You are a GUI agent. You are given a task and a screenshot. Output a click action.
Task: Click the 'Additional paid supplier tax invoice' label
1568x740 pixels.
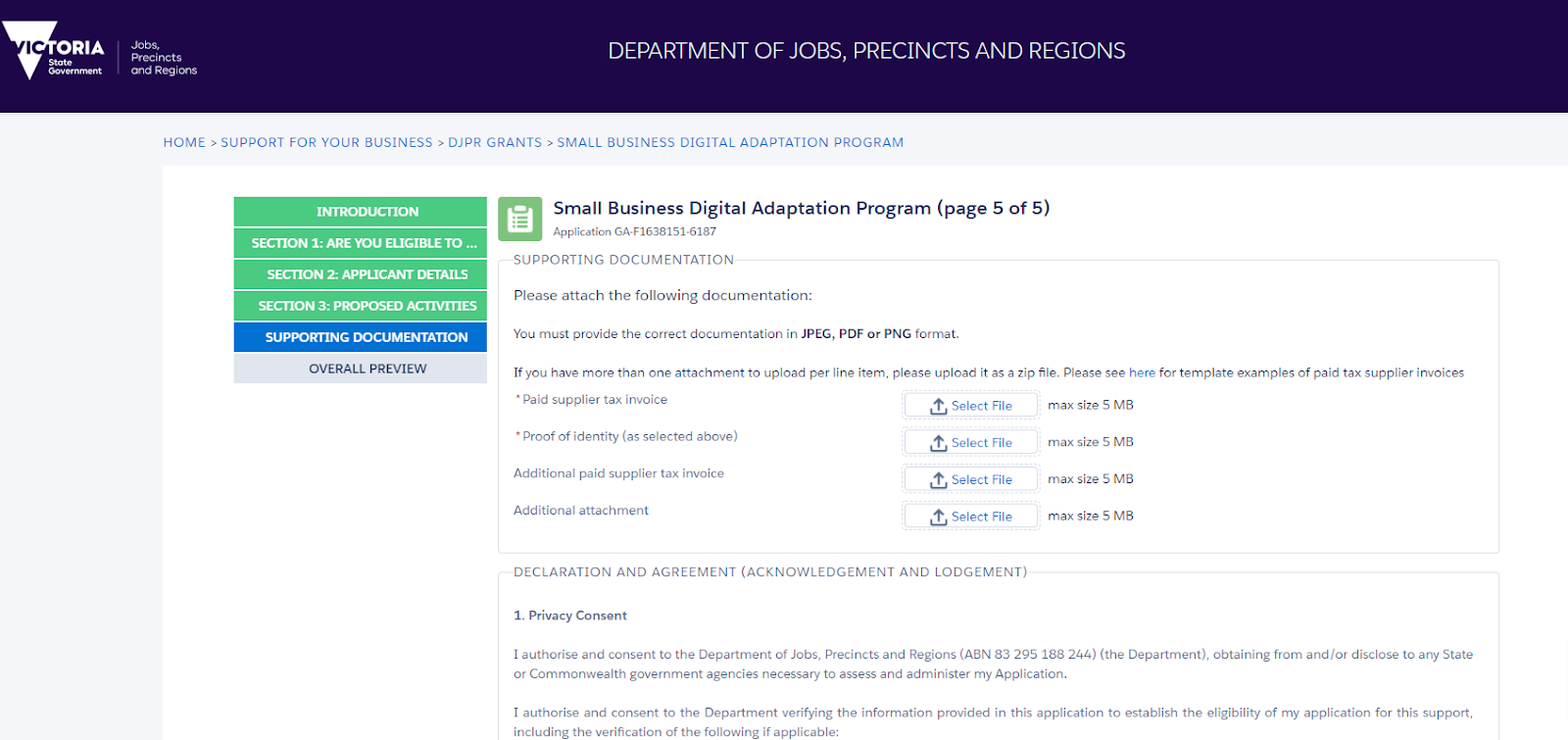click(x=618, y=473)
